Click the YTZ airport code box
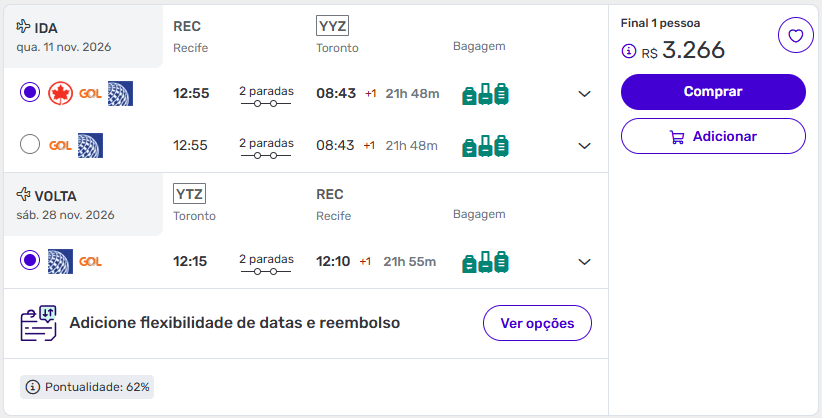 coord(189,194)
